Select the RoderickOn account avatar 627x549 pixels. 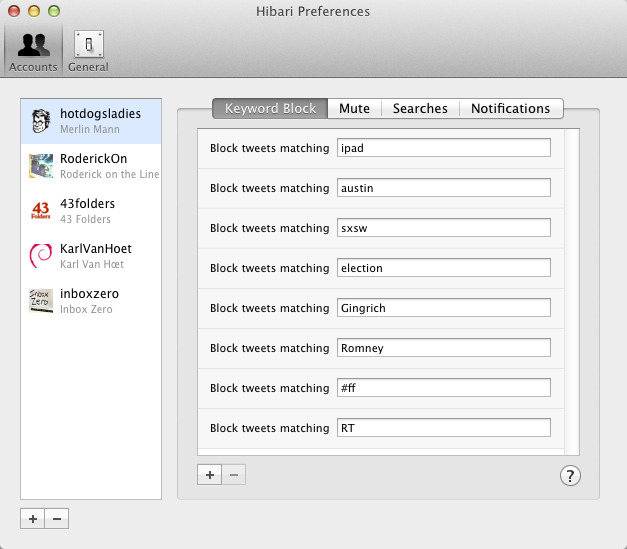point(41,166)
